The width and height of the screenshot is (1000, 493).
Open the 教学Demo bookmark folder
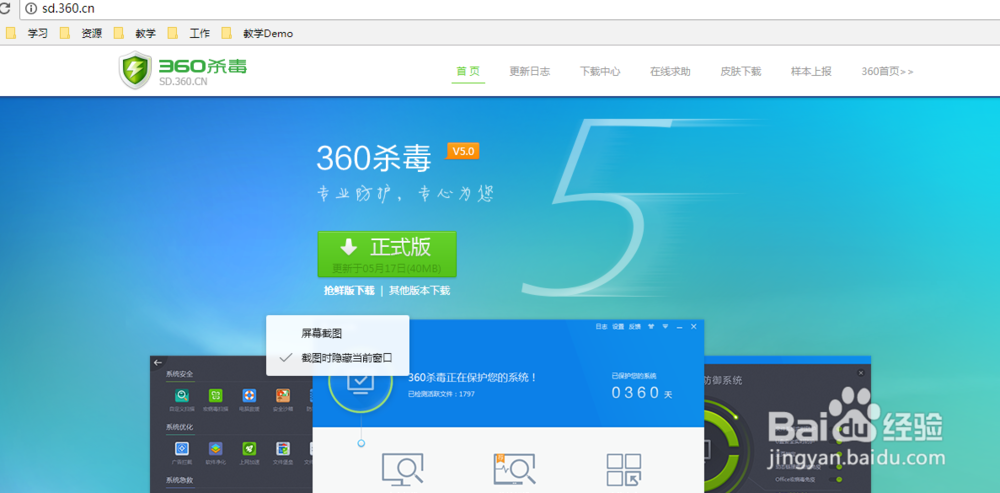pos(258,33)
